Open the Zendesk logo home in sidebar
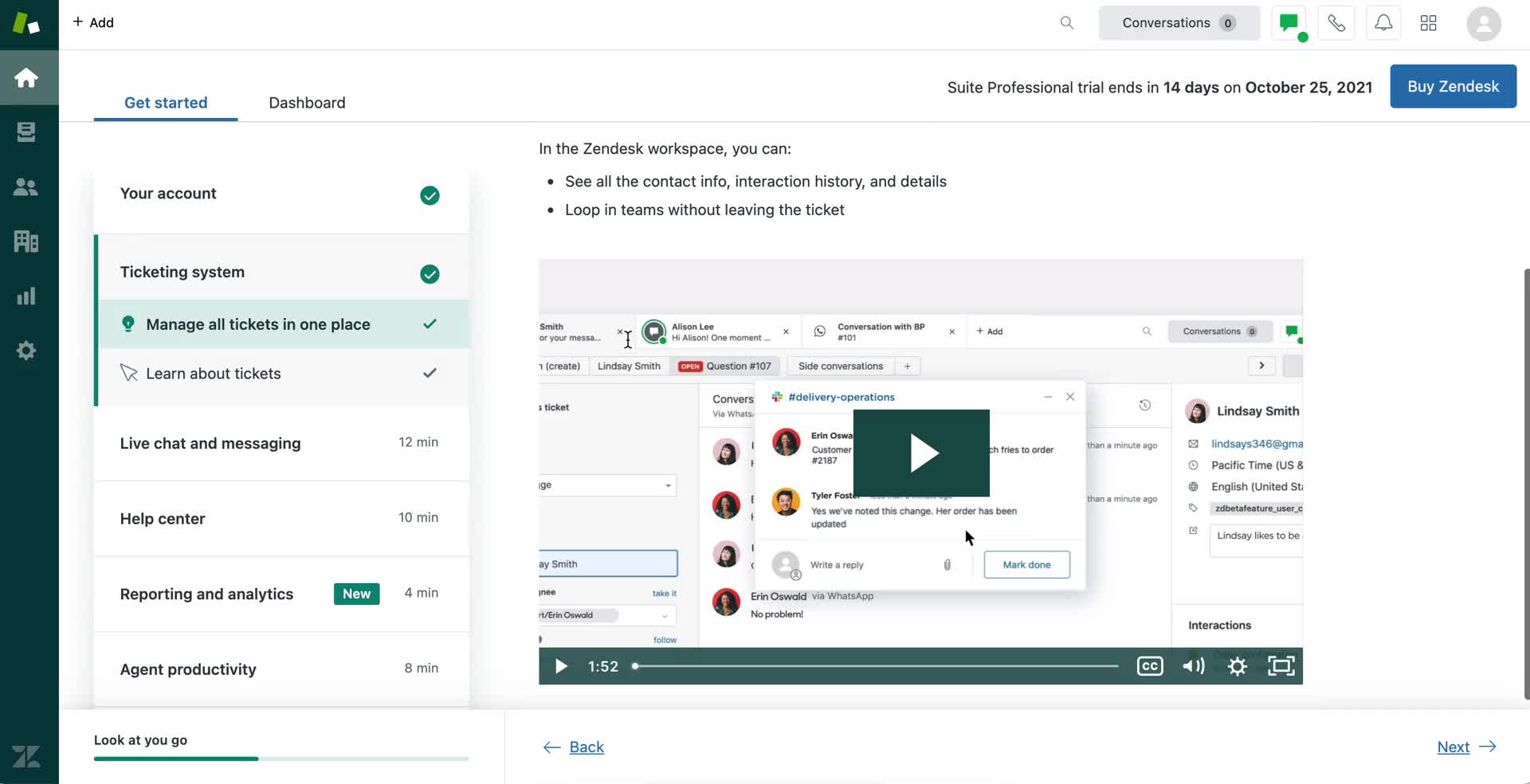 coord(26,23)
